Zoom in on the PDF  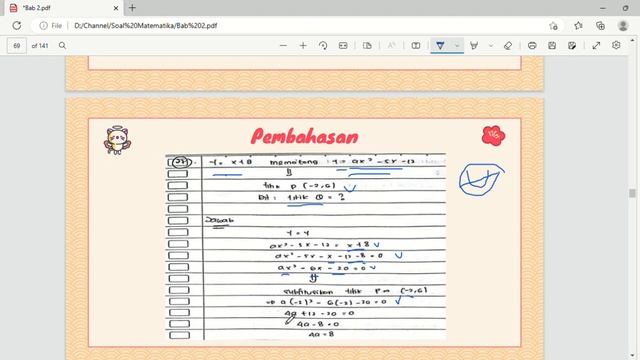tap(303, 46)
